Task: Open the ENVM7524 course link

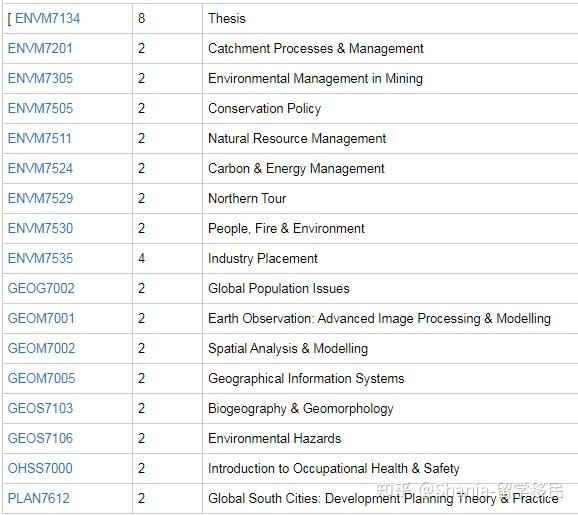Action: point(41,168)
